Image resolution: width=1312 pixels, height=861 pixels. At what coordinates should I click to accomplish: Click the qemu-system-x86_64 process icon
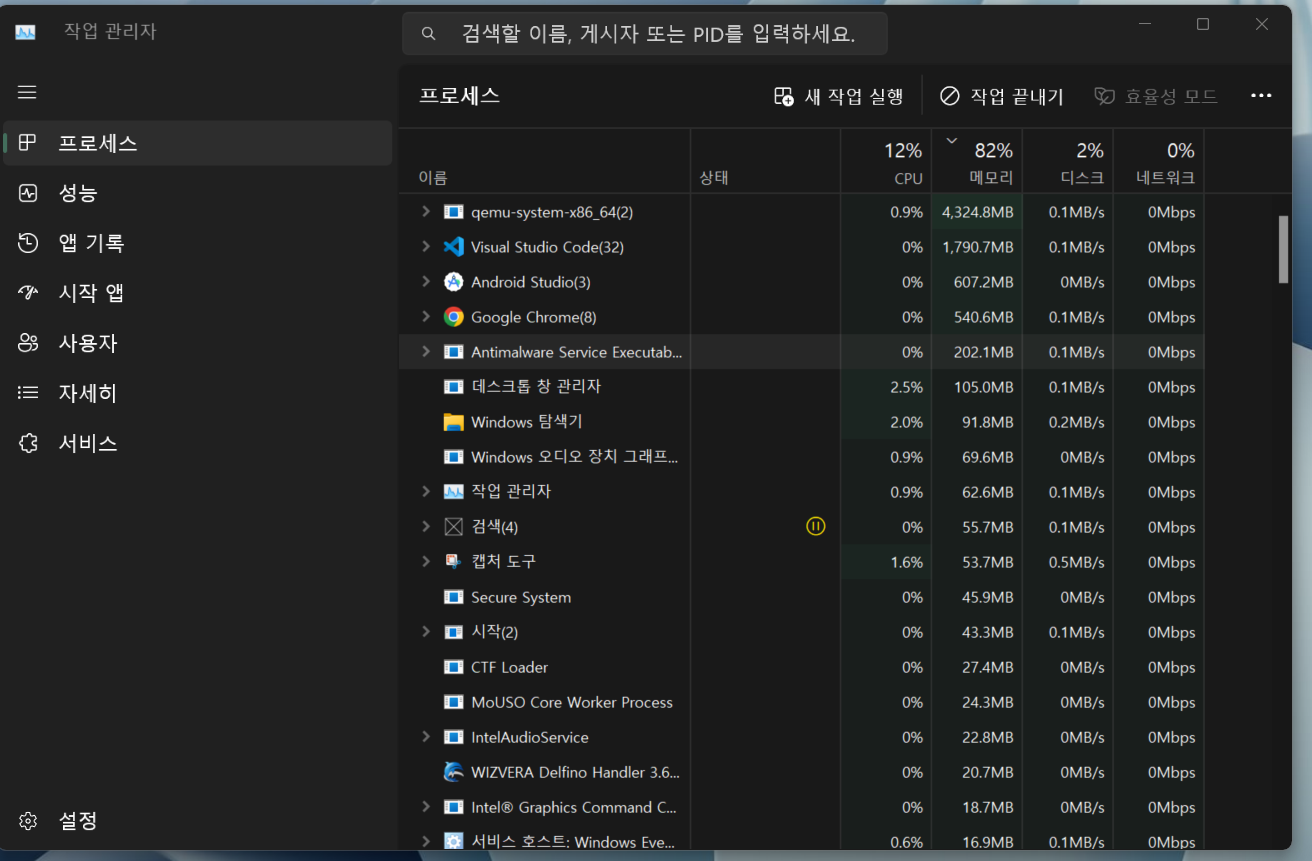tap(454, 212)
